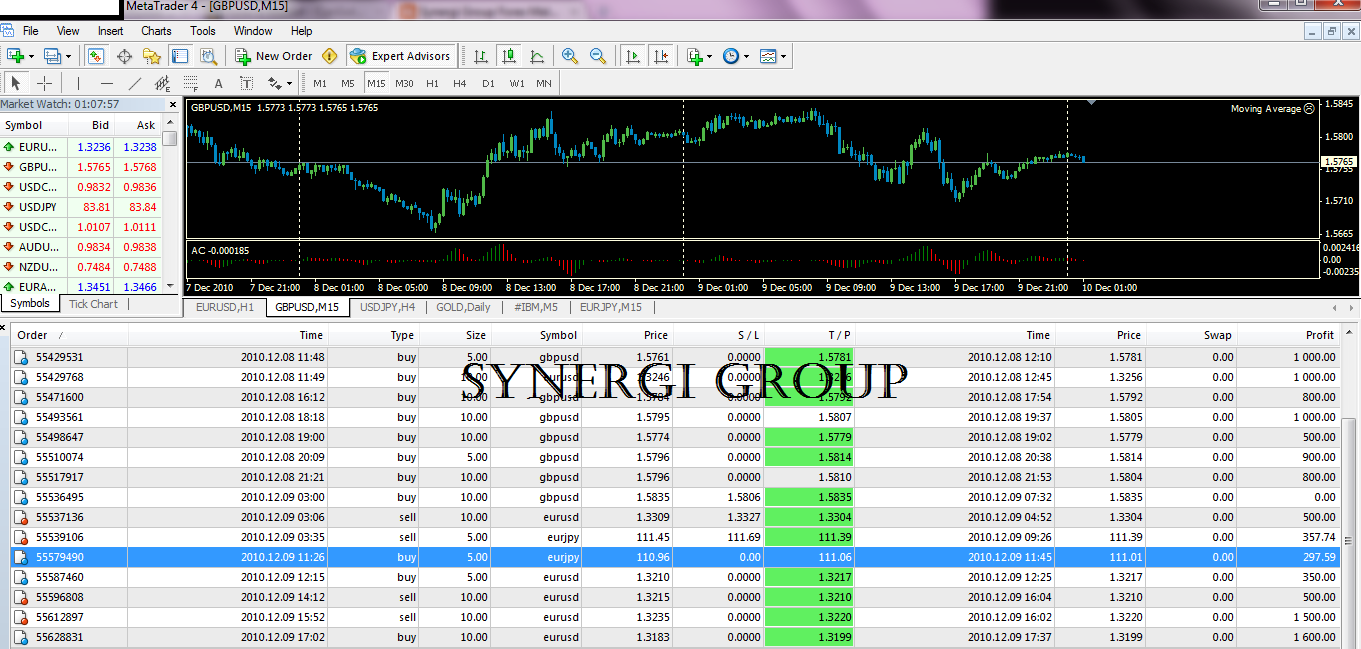Open the chart Templates icon
Viewport: 1361px width, 649px height.
pos(768,56)
